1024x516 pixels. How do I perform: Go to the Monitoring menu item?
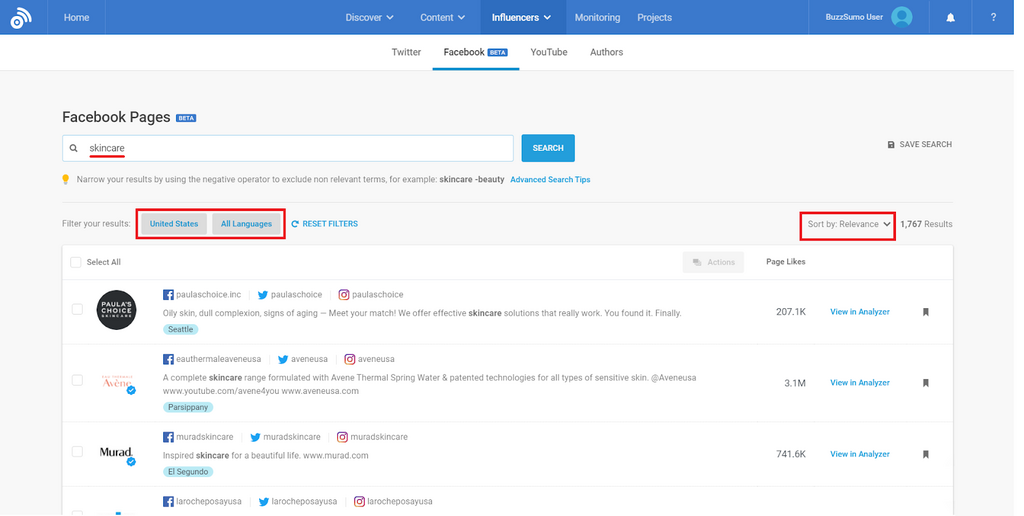pyautogui.click(x=597, y=17)
